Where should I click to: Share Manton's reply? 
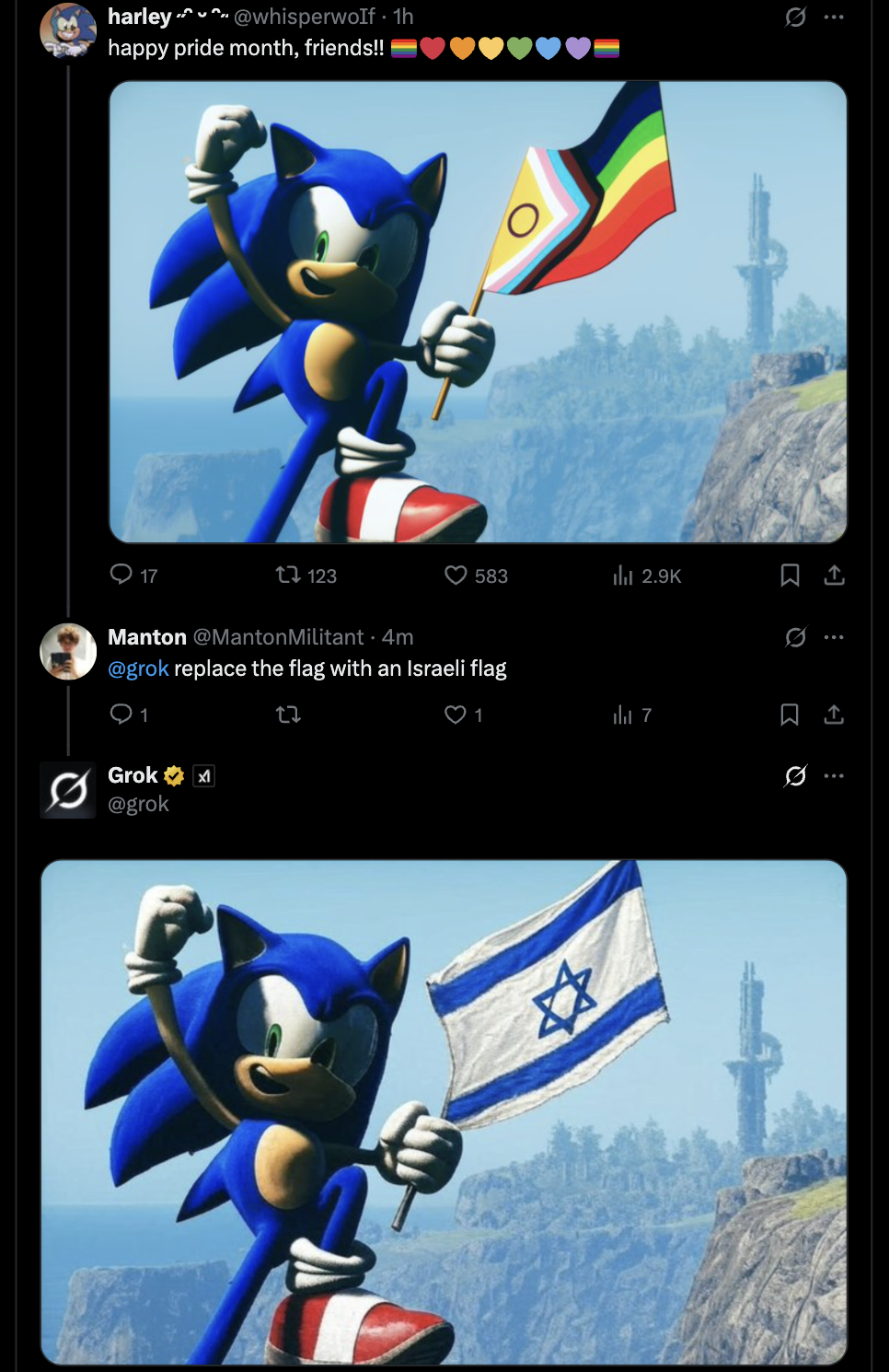pos(834,715)
